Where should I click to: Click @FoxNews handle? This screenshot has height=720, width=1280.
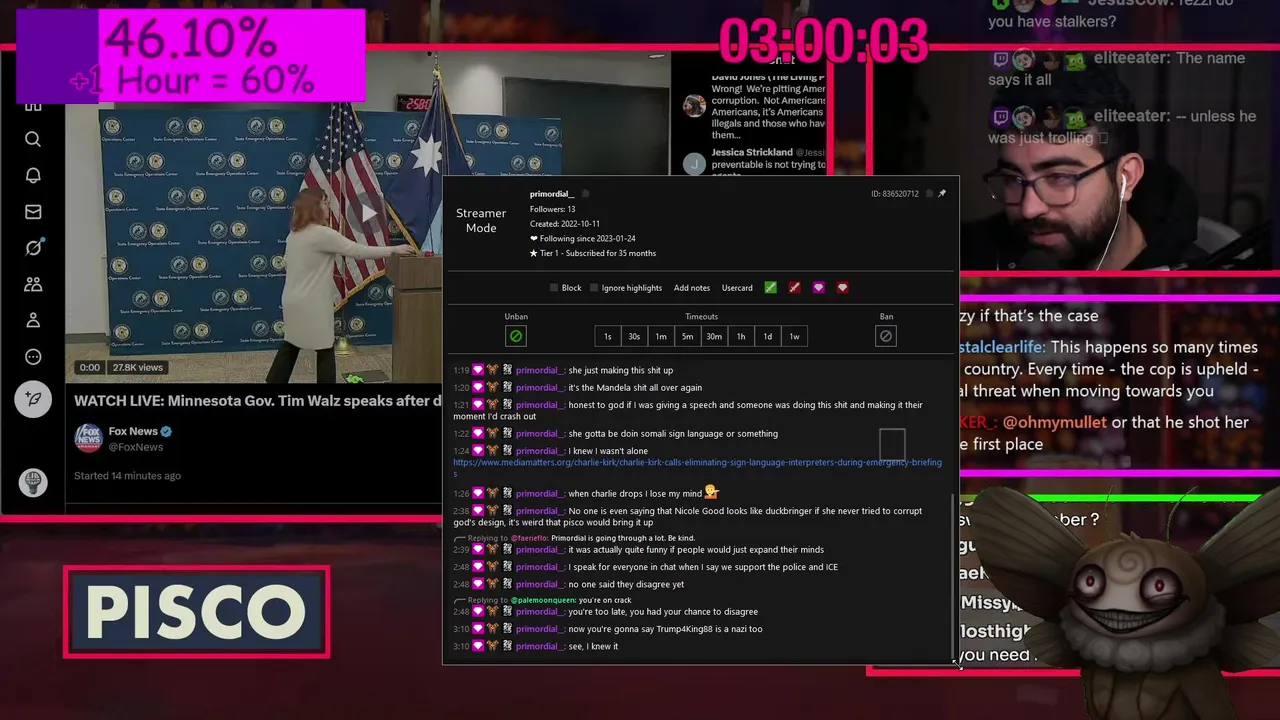tap(135, 447)
